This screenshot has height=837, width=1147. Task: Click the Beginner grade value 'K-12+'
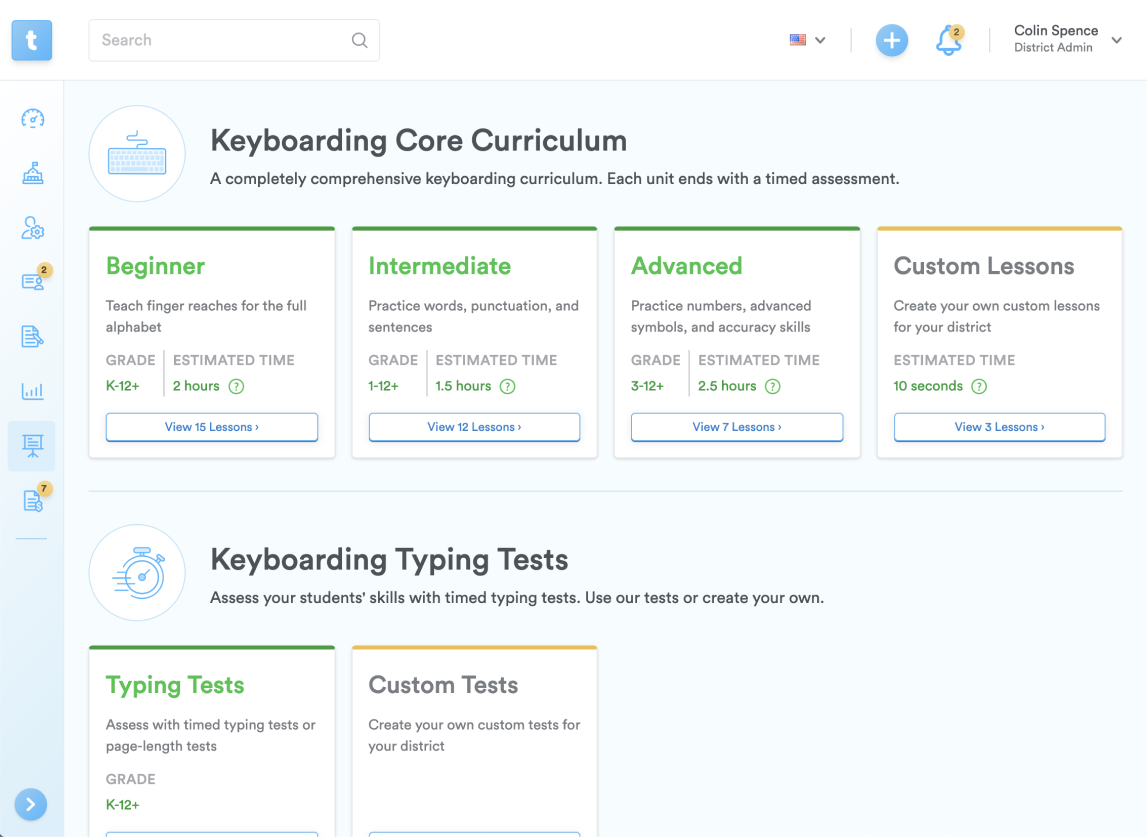tap(123, 386)
